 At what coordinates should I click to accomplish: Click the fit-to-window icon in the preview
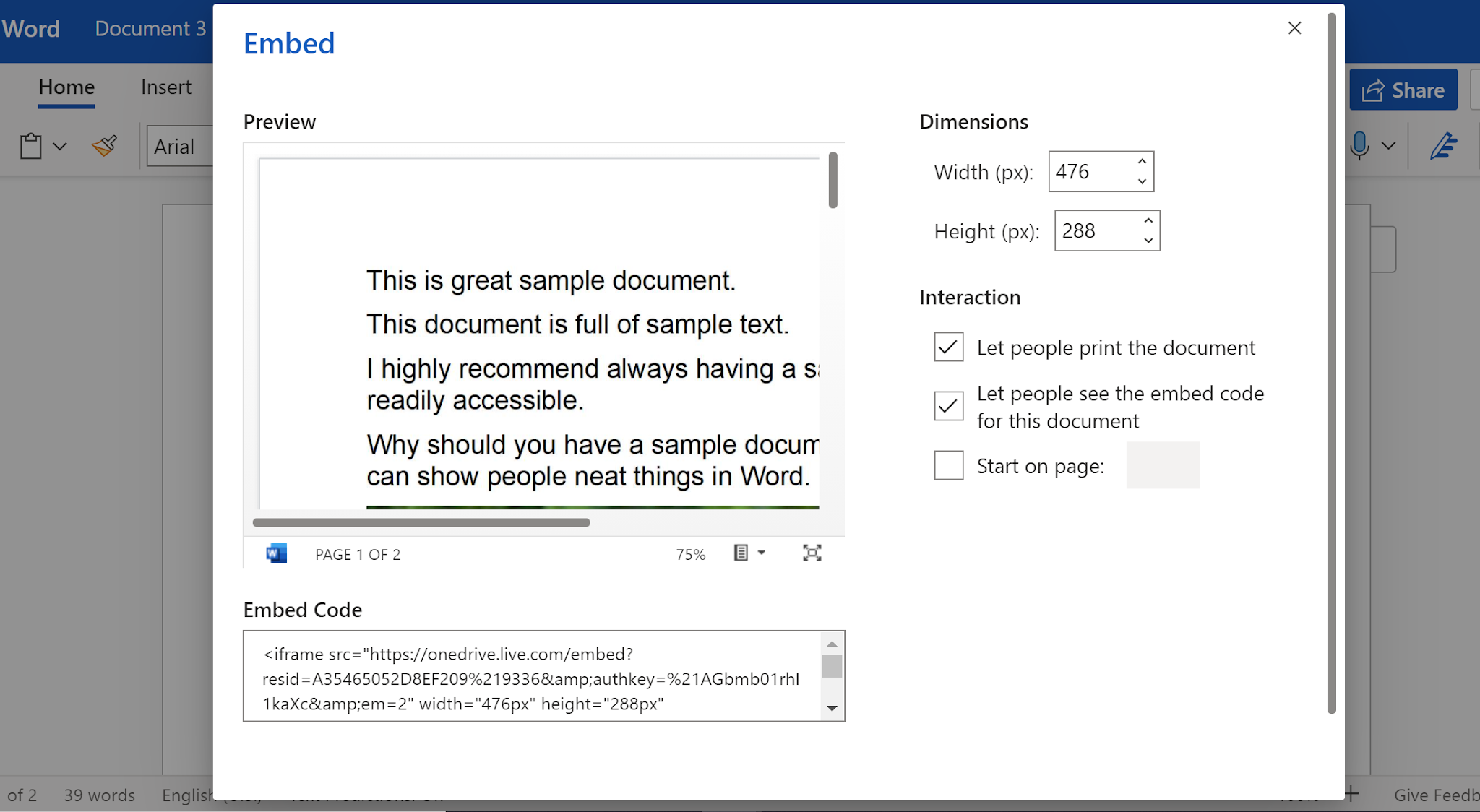[812, 553]
